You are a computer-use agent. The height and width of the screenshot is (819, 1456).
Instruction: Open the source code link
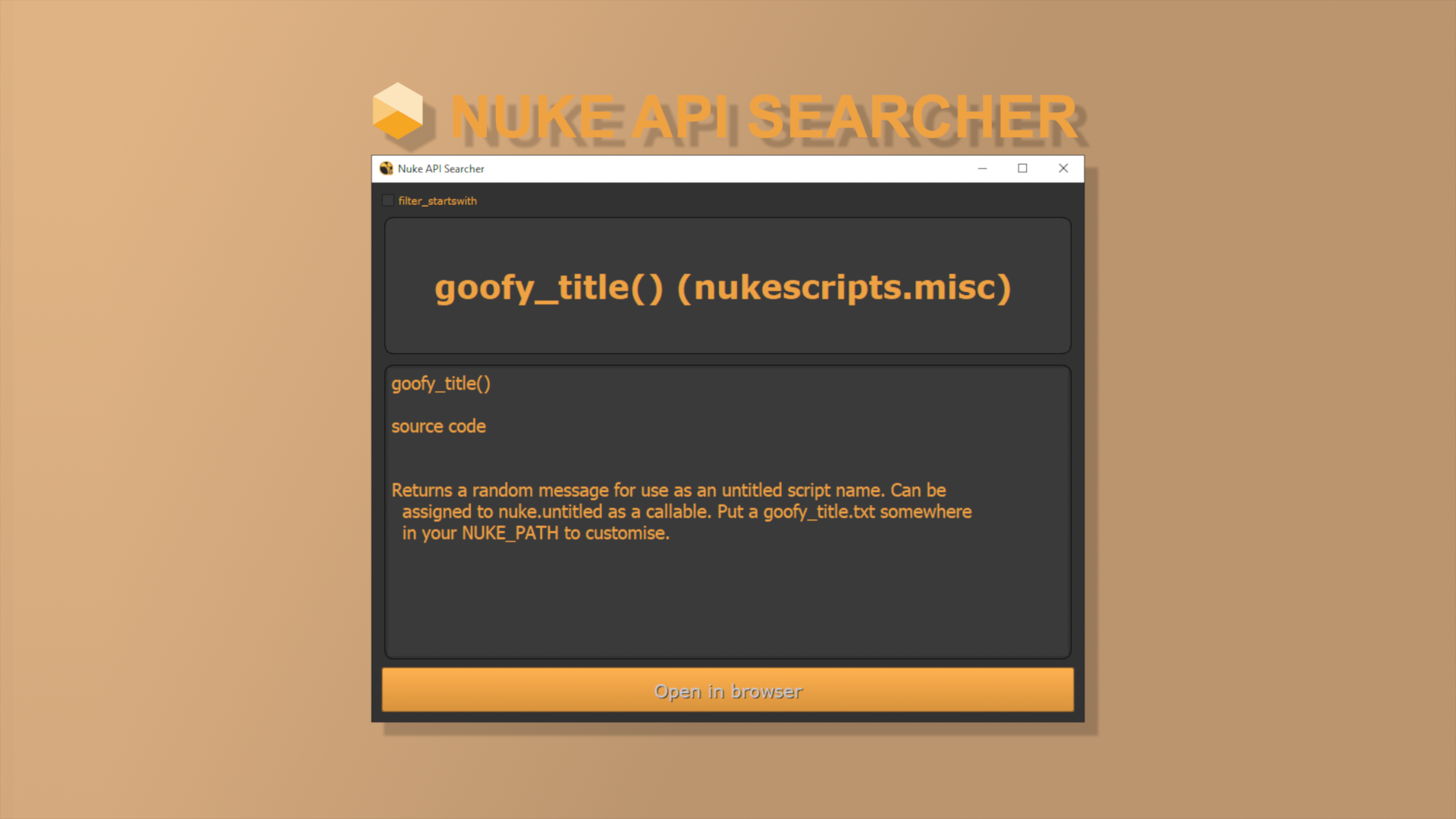pyautogui.click(x=438, y=426)
